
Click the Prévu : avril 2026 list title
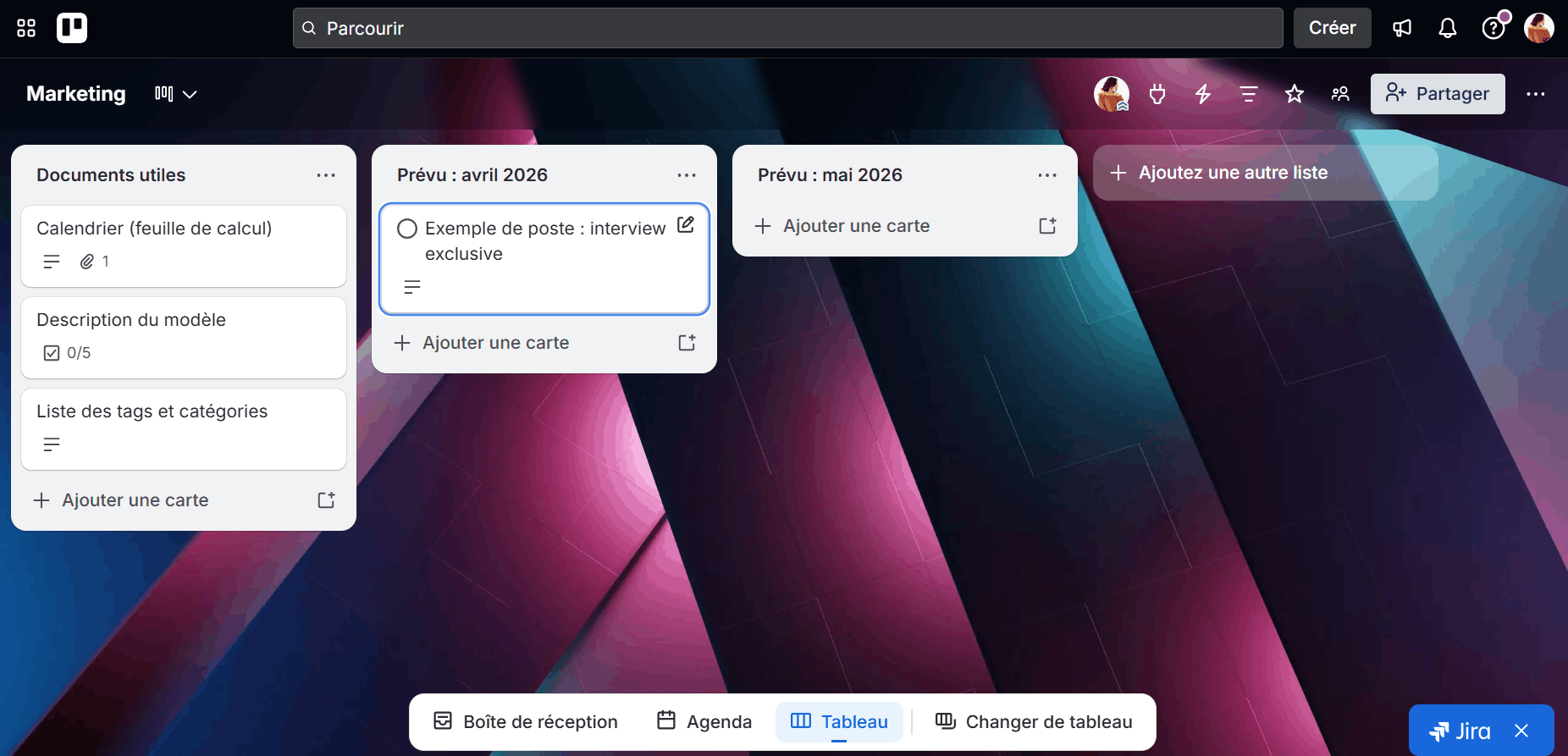[472, 175]
